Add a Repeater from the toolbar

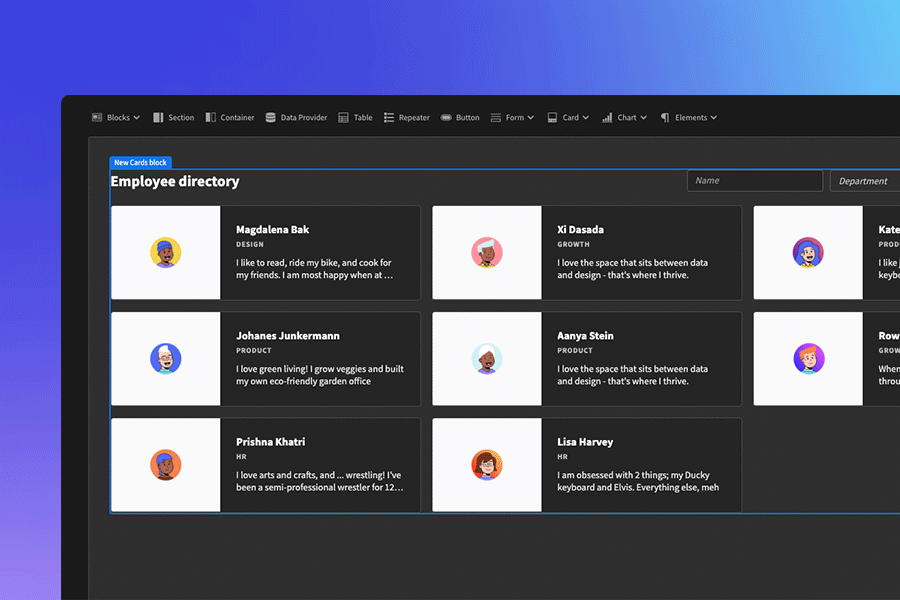pyautogui.click(x=406, y=117)
